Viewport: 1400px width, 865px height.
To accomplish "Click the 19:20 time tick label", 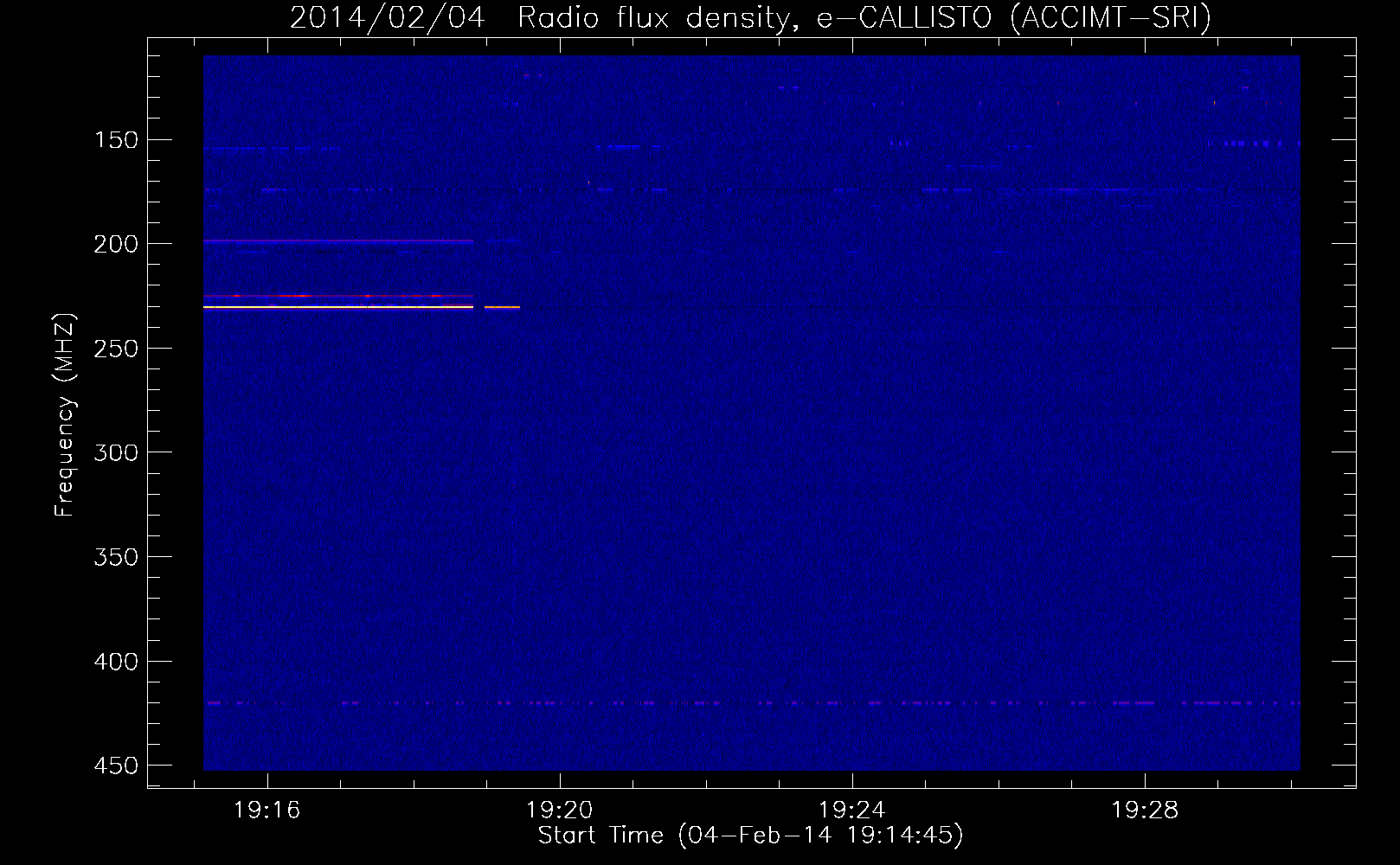I will tap(560, 811).
